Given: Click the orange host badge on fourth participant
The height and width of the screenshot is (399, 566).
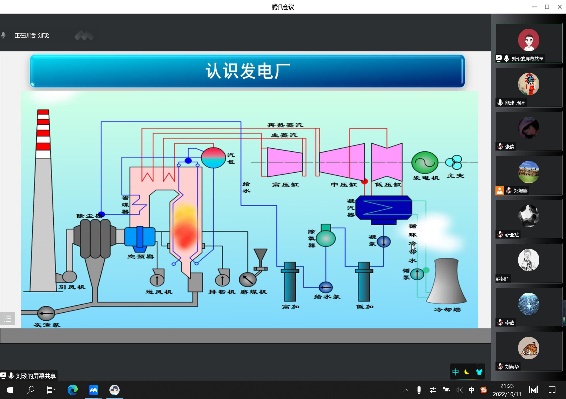Looking at the screenshot, I should tap(500, 190).
